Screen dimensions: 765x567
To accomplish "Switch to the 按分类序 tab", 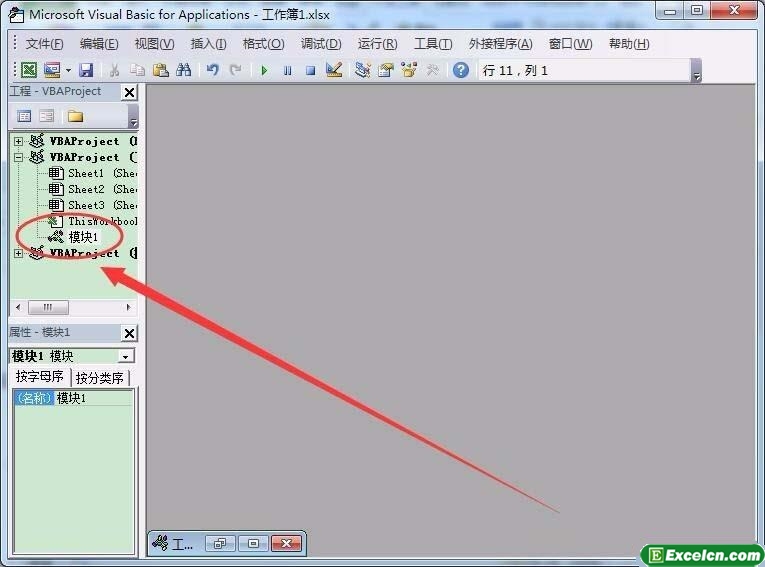I will pyautogui.click(x=100, y=378).
